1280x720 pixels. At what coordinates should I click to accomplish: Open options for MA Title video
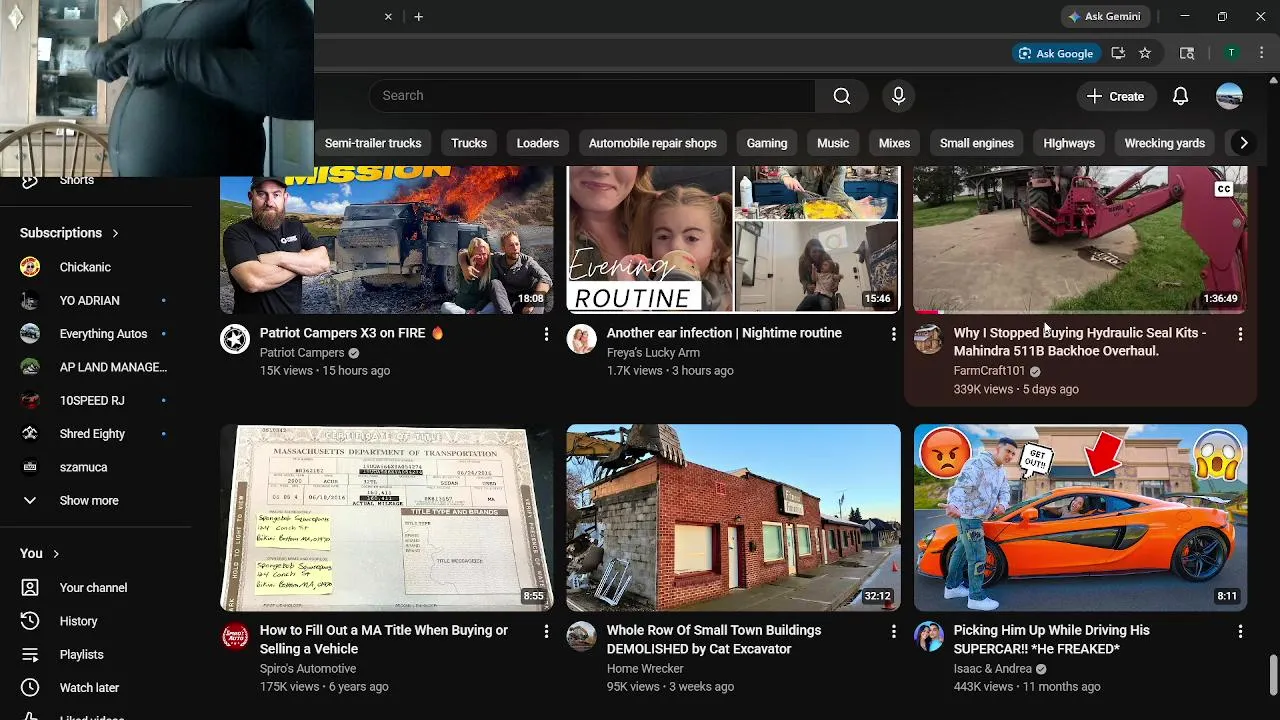546,632
